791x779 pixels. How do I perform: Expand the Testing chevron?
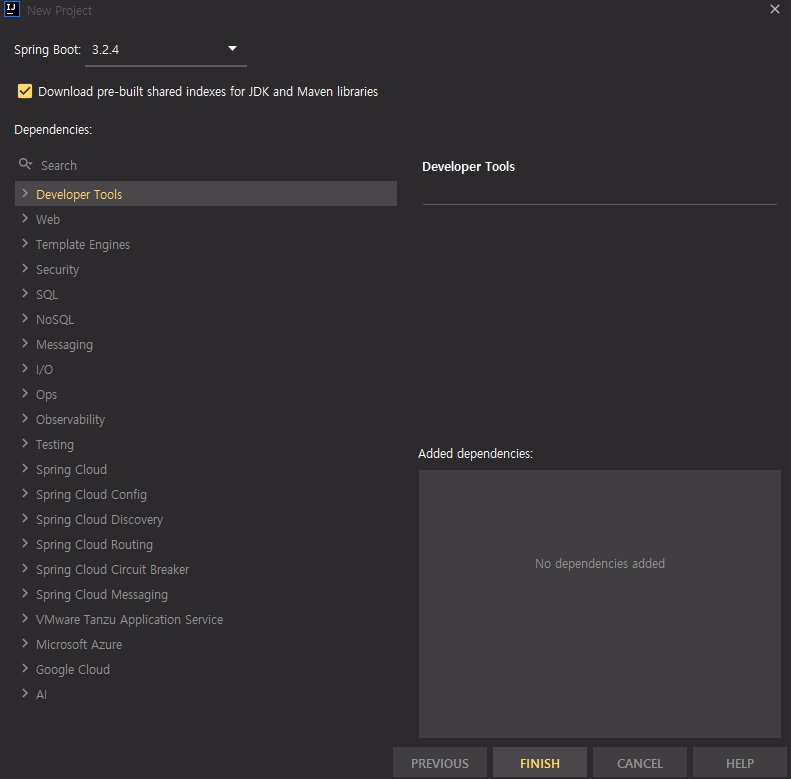25,443
